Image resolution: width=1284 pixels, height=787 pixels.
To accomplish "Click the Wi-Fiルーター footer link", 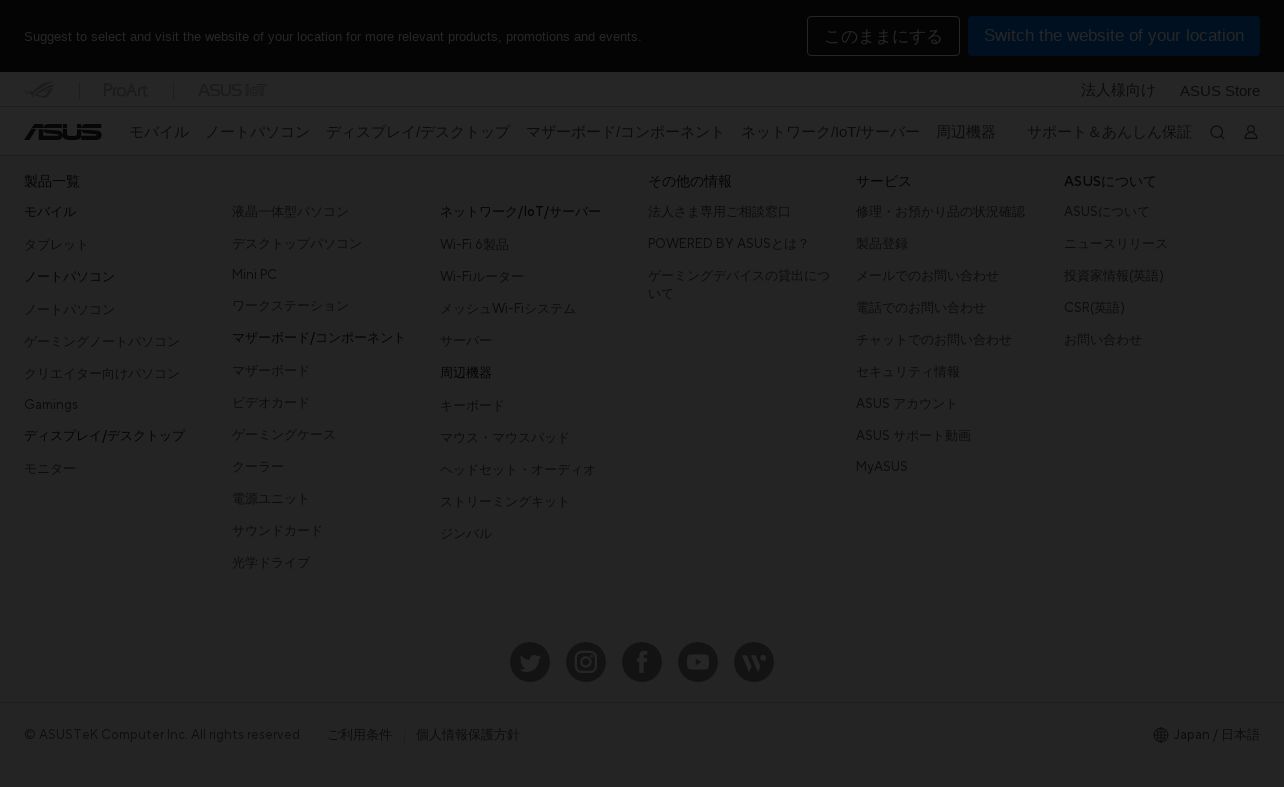I will [482, 277].
